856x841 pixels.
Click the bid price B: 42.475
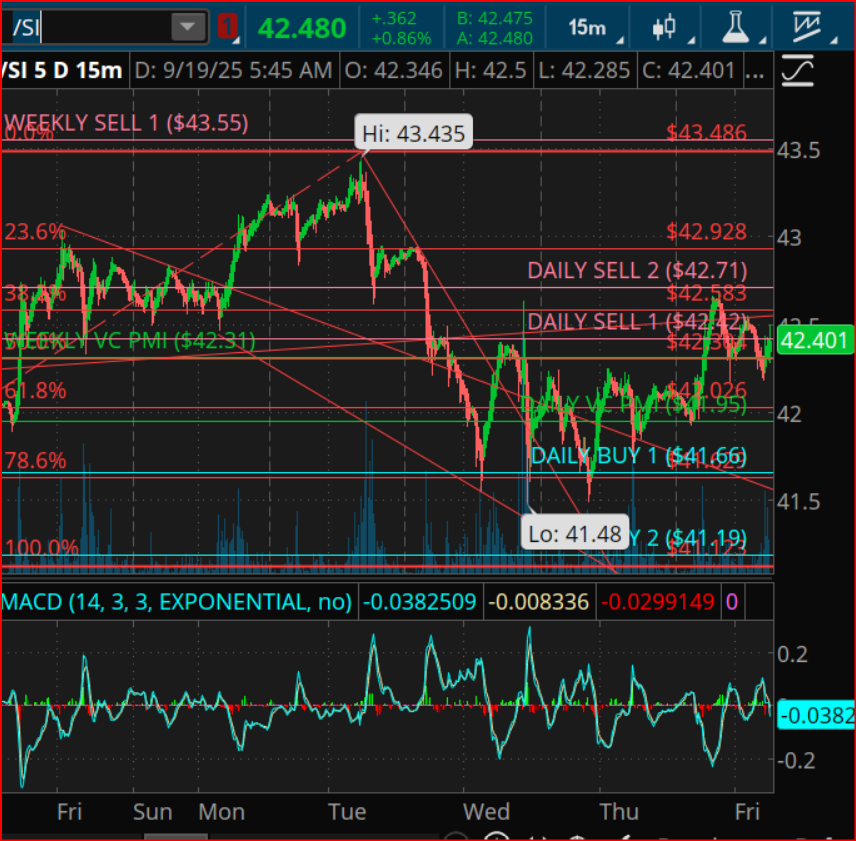pos(495,19)
